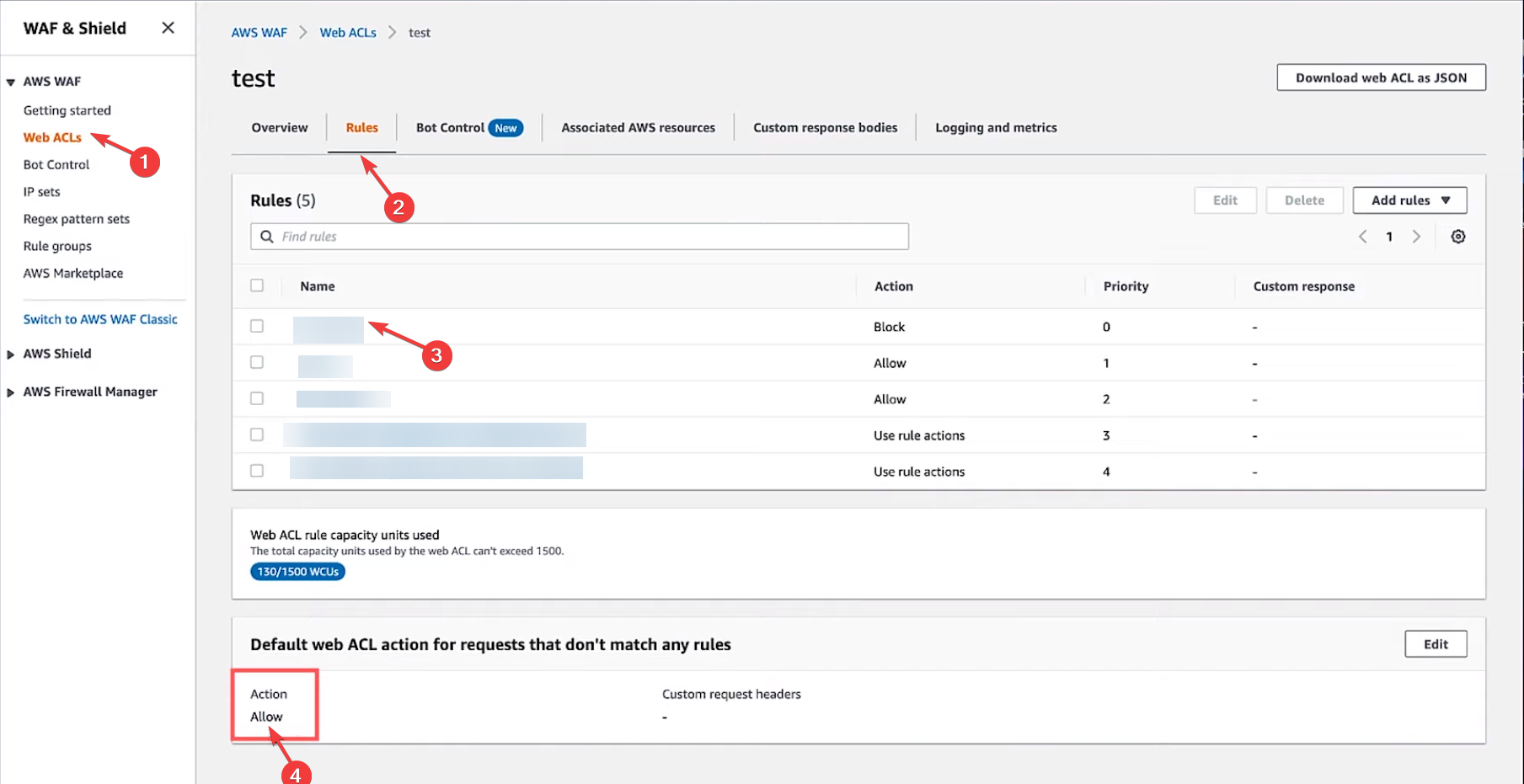Click page number 1 in pagination
The width and height of the screenshot is (1524, 784).
pos(1389,237)
